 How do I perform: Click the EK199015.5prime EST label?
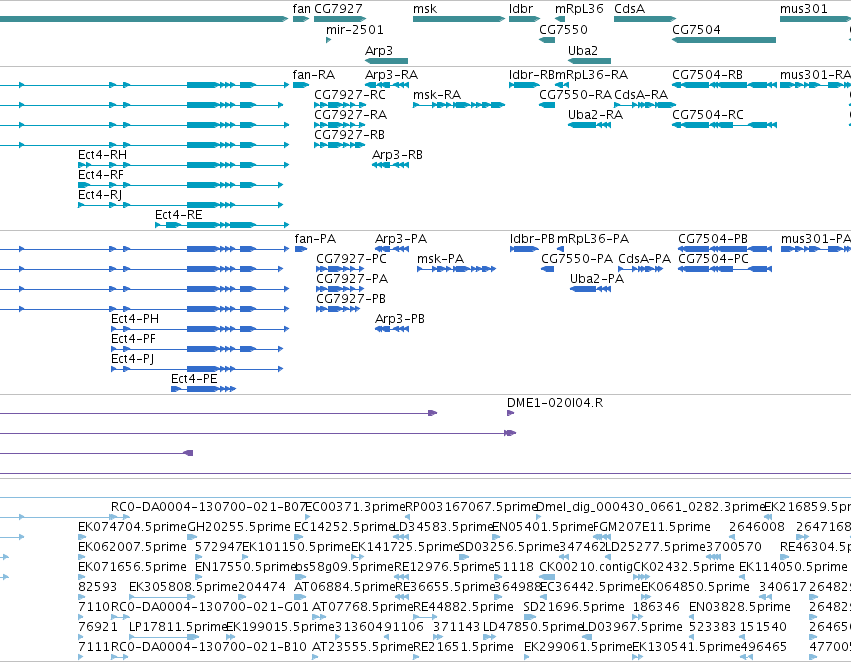(x=280, y=627)
